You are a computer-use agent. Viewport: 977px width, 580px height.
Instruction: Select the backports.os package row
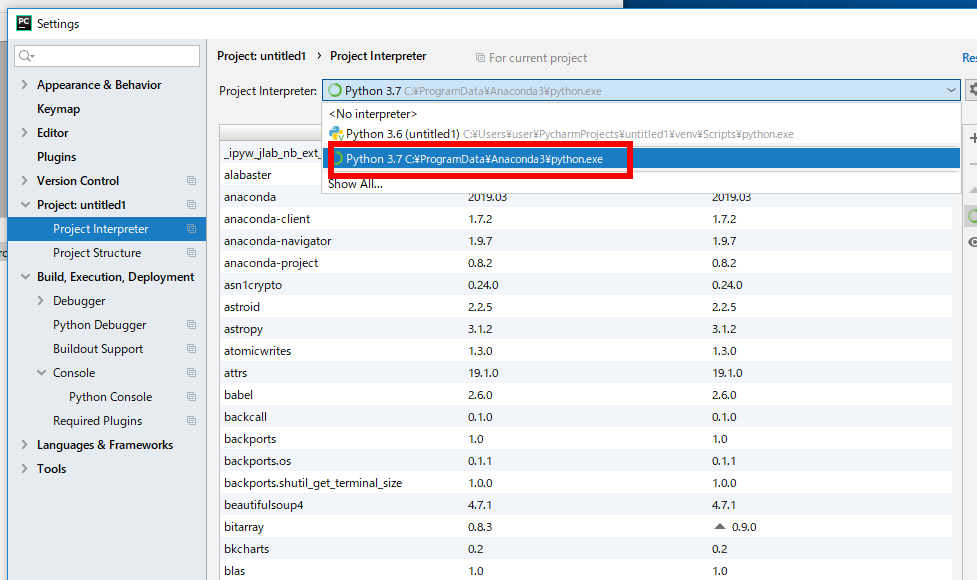[x=586, y=461]
